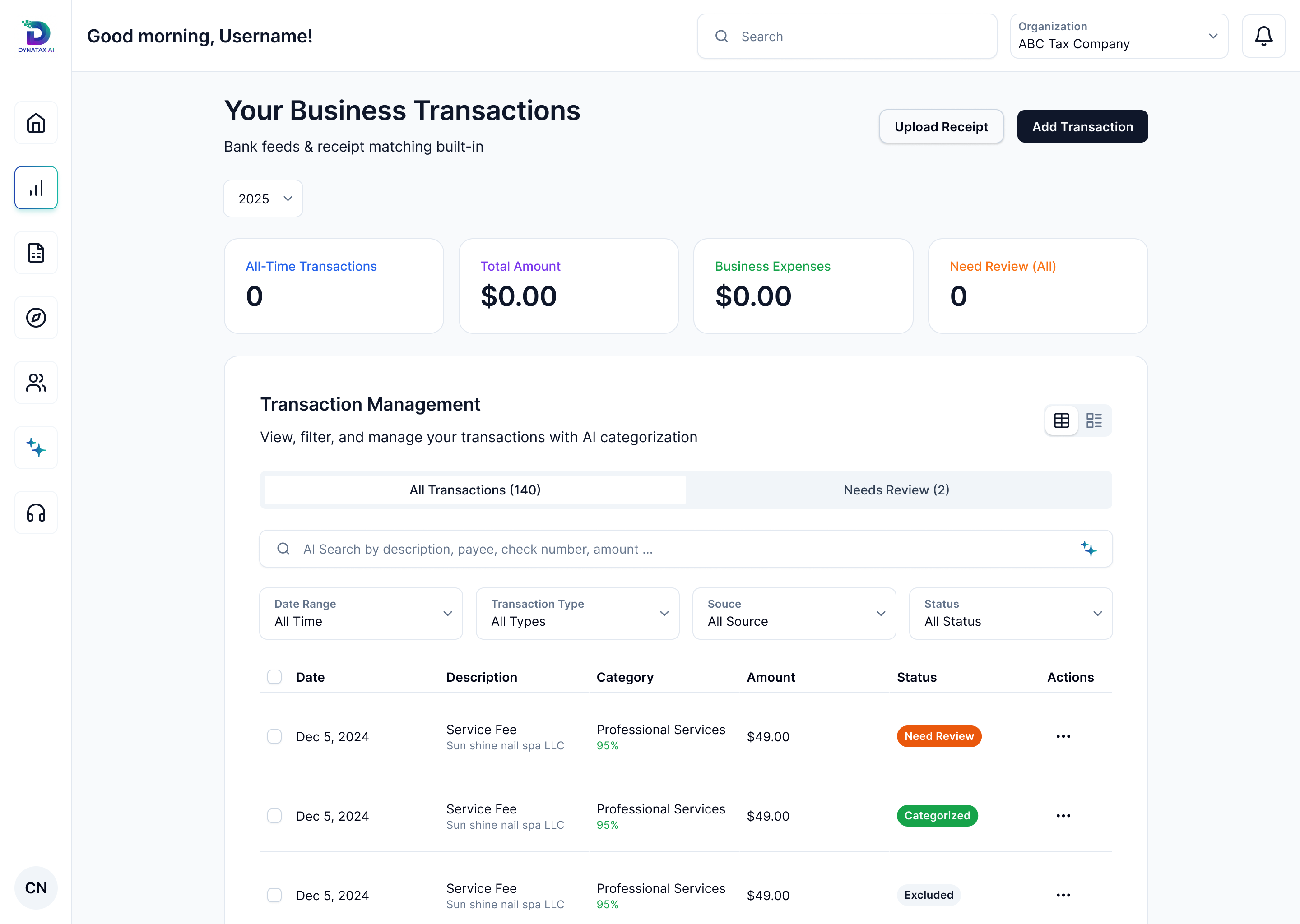
Task: Select the All Transactions (140) tab
Action: pos(475,490)
